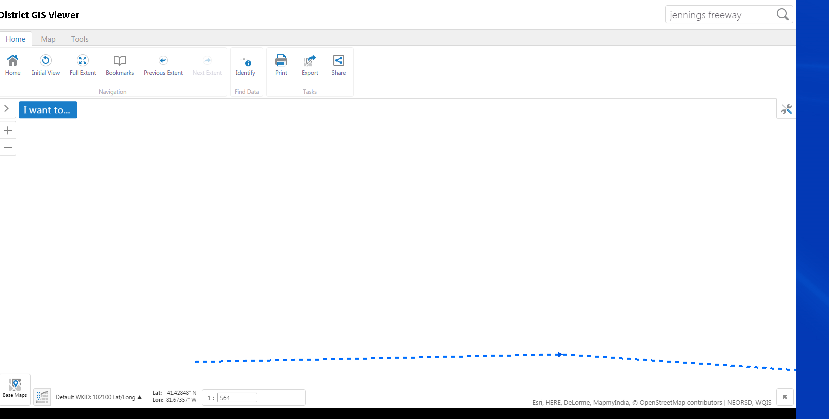This screenshot has width=829, height=419.
Task: Expand the overview map arrow at bottom right
Action: [x=785, y=396]
